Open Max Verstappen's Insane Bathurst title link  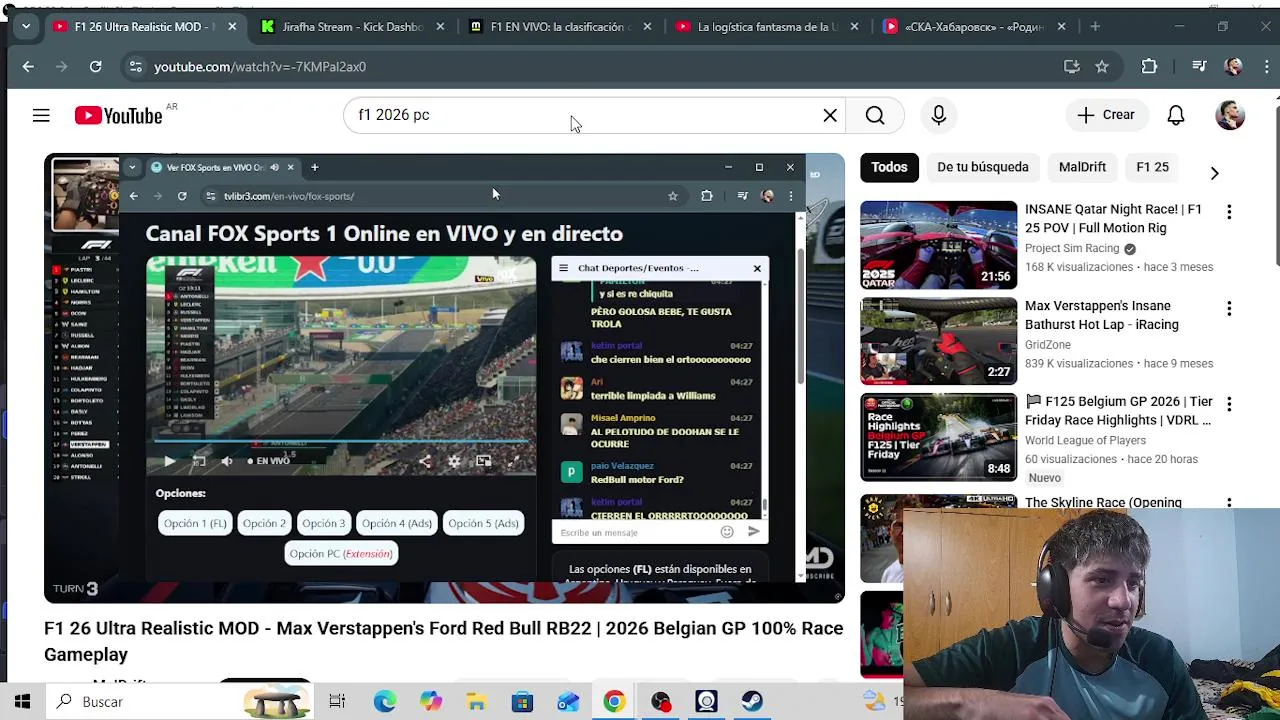(1102, 315)
